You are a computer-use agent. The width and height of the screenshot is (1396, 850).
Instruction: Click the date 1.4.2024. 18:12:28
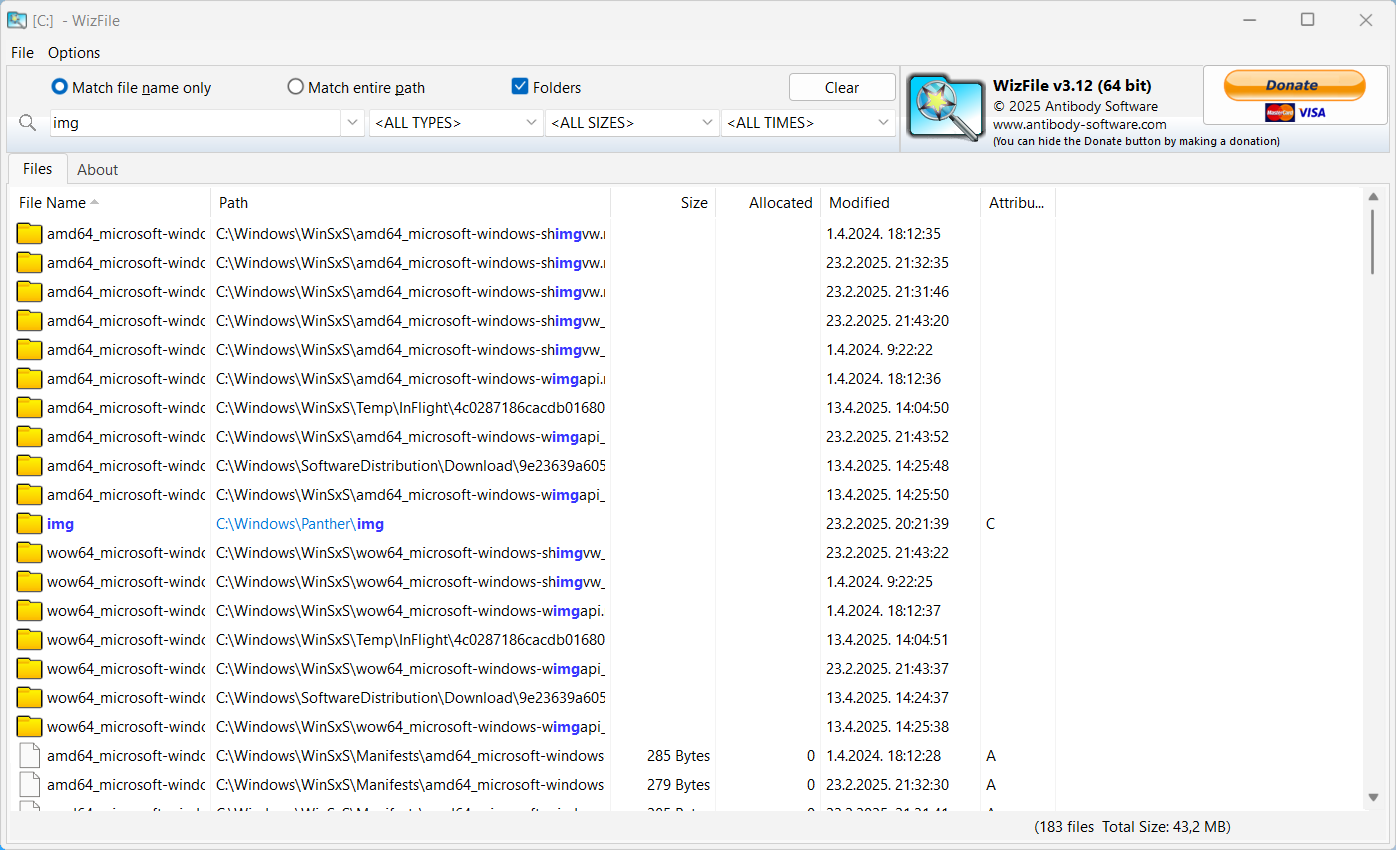884,756
